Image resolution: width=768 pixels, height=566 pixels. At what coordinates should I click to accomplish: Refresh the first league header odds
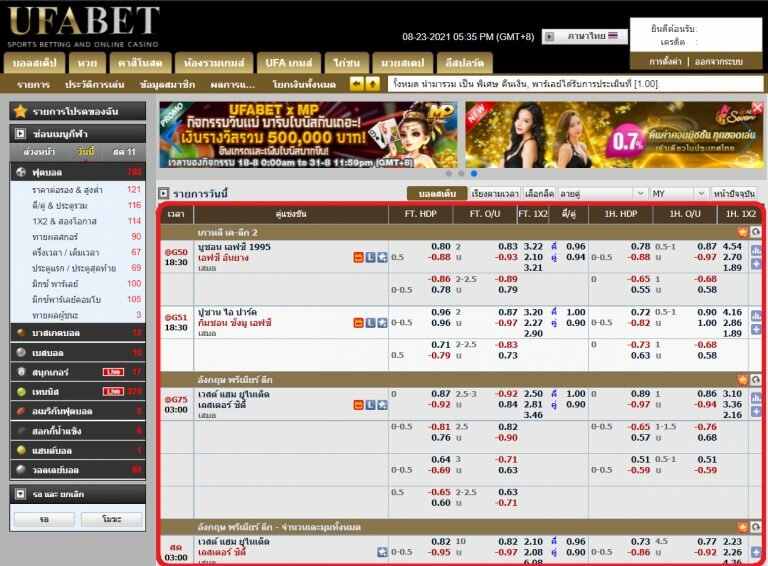(x=756, y=232)
